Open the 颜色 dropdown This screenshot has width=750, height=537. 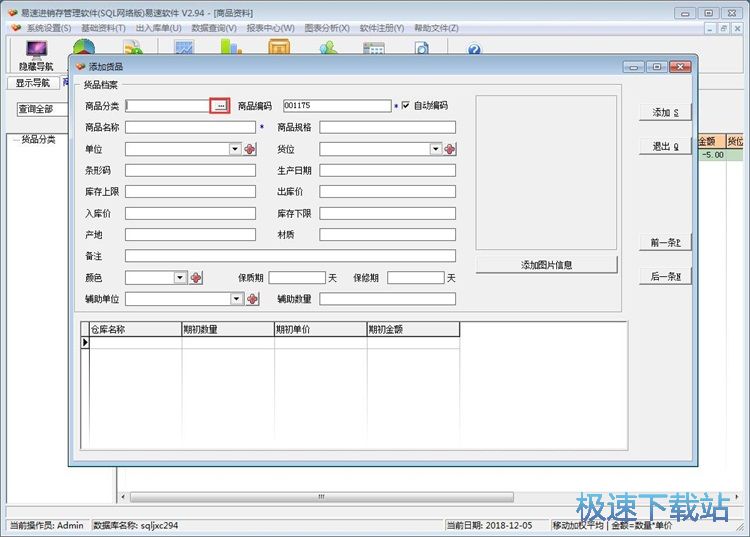point(180,278)
